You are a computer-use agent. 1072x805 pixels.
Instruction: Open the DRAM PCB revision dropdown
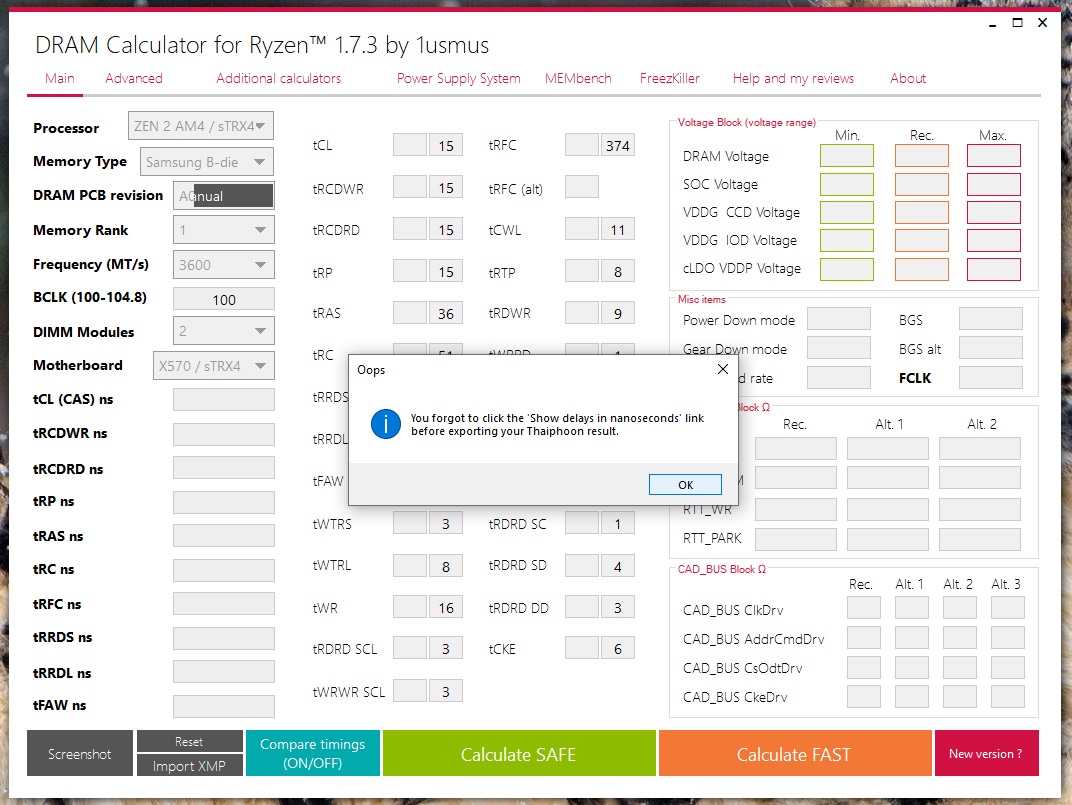tap(224, 196)
